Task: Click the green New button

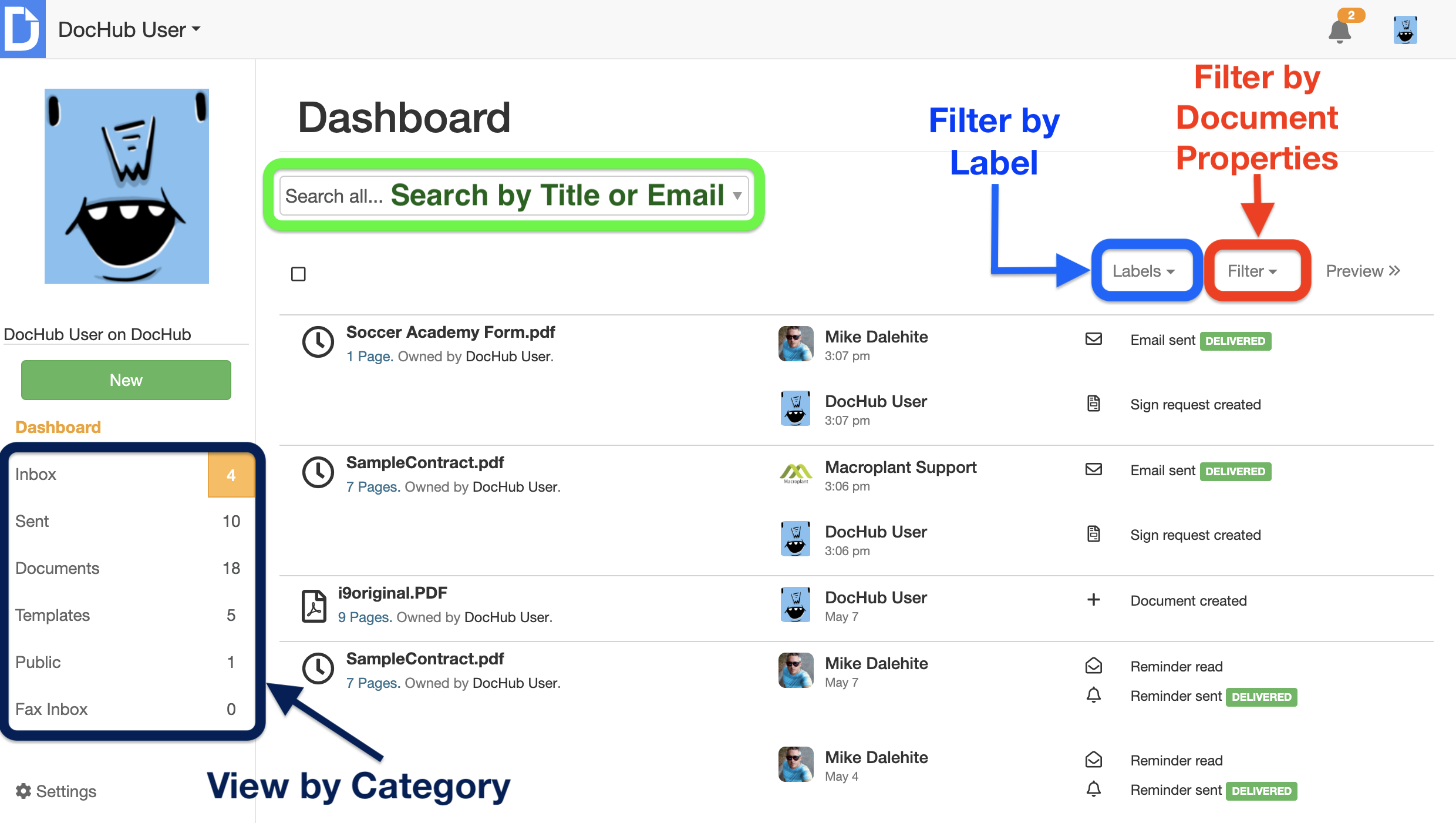Action: point(126,380)
